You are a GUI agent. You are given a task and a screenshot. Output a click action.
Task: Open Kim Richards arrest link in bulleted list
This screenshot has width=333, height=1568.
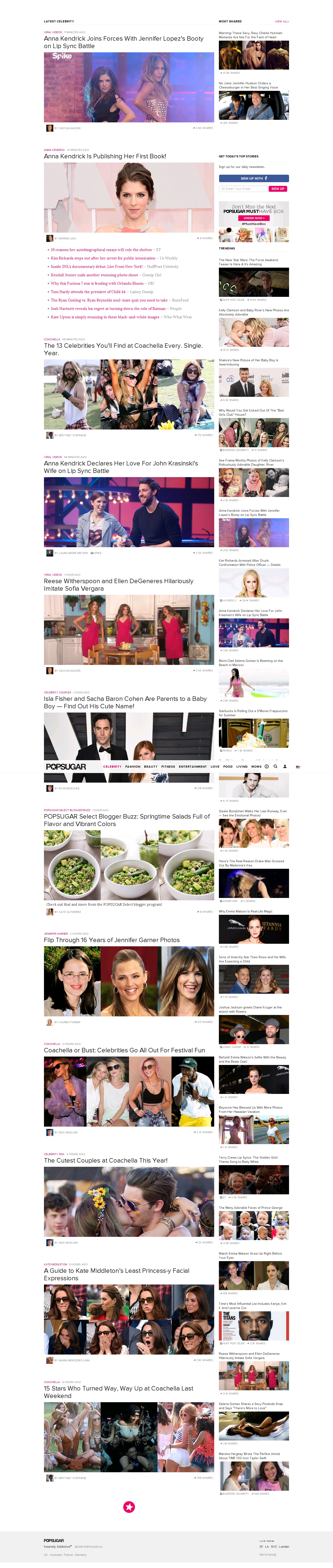(103, 258)
